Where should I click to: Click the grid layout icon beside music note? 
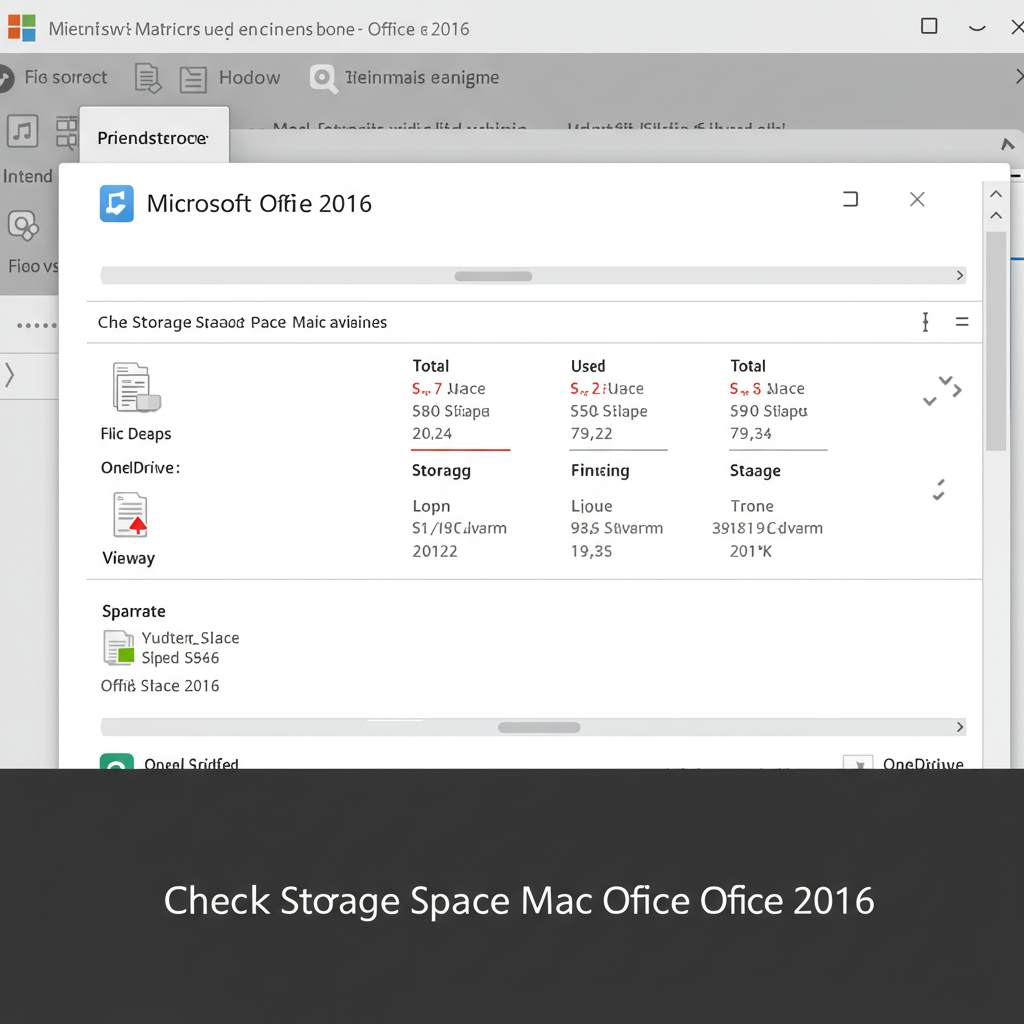(67, 133)
